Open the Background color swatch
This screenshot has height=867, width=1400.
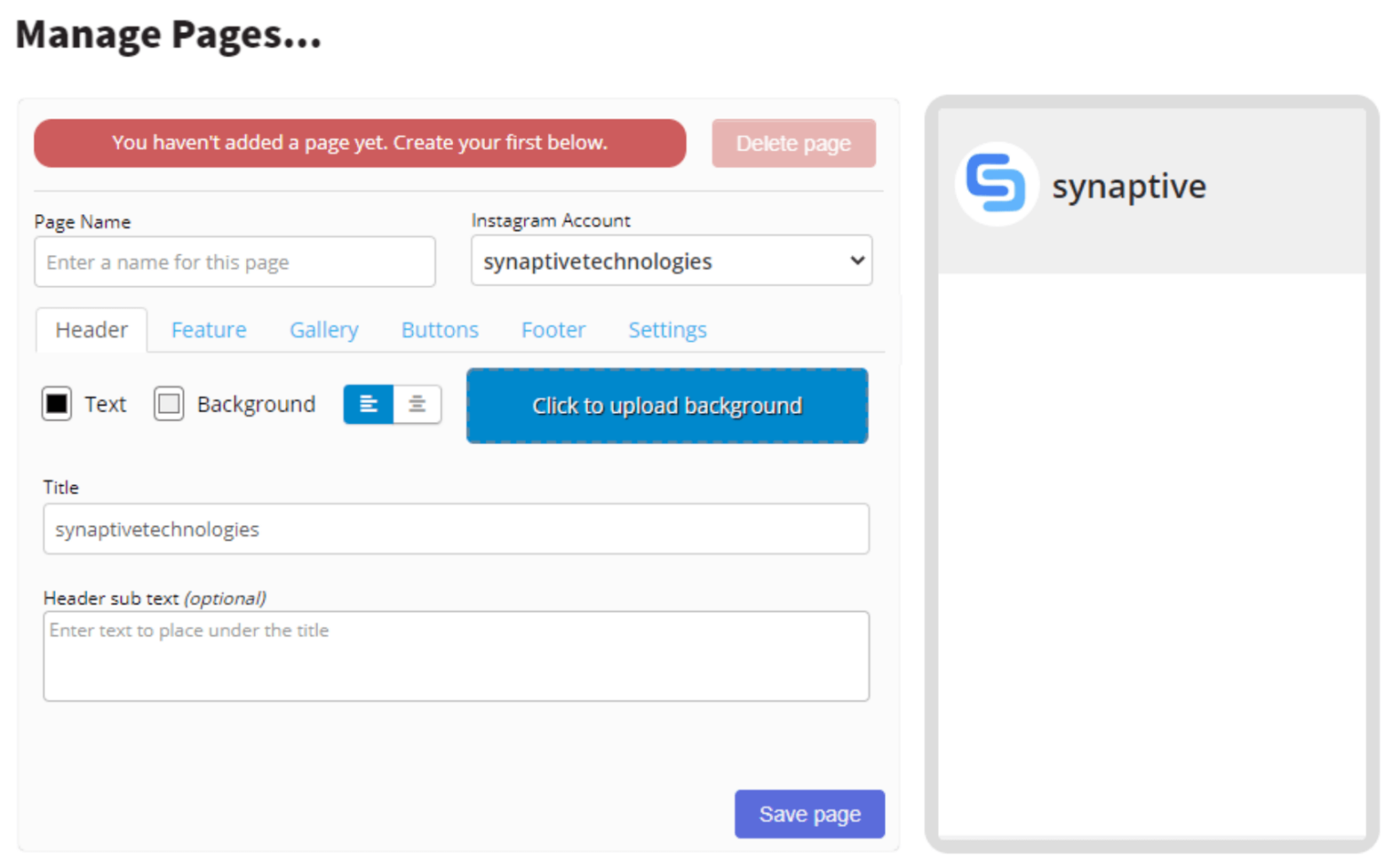point(169,404)
